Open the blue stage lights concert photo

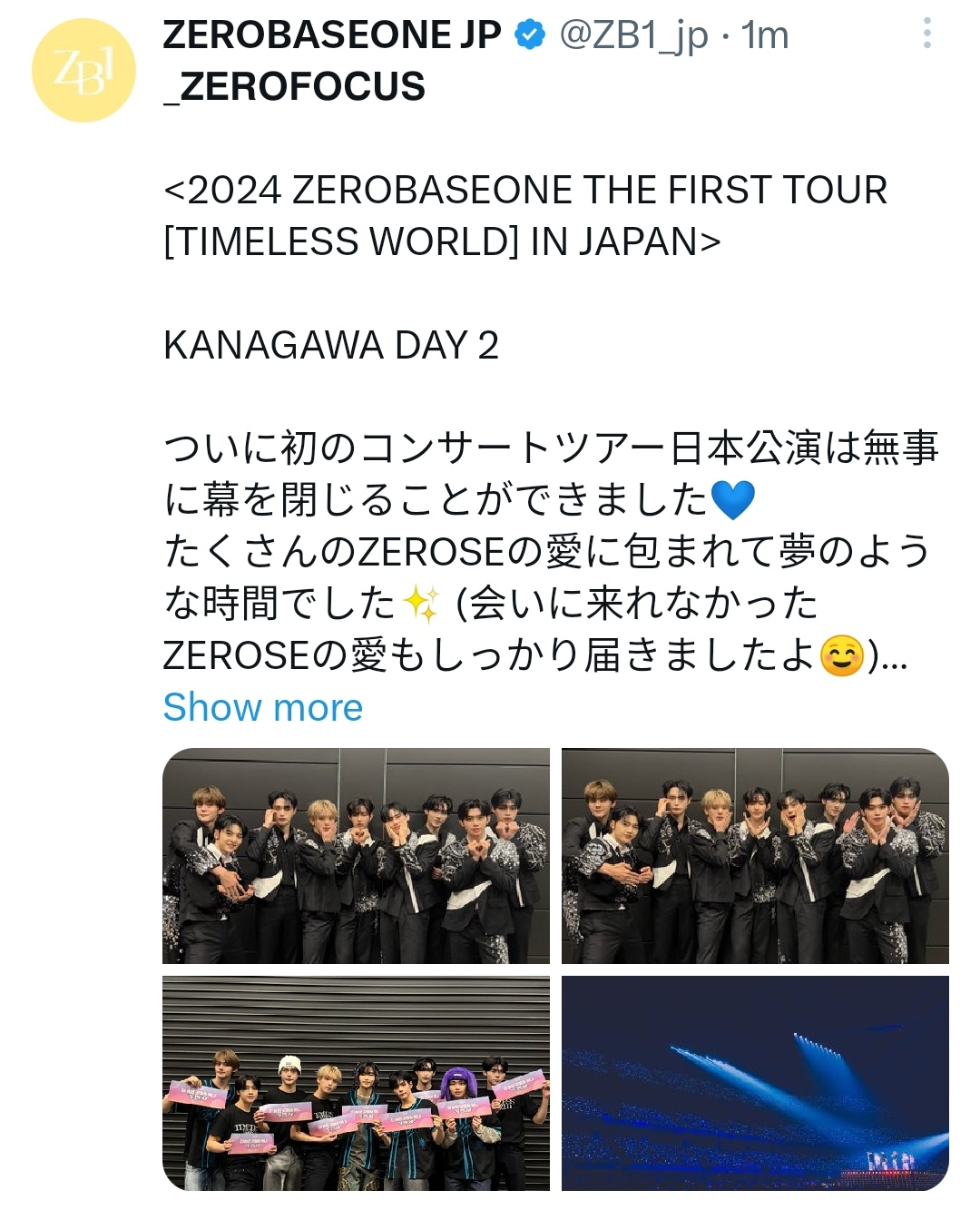(755, 1083)
